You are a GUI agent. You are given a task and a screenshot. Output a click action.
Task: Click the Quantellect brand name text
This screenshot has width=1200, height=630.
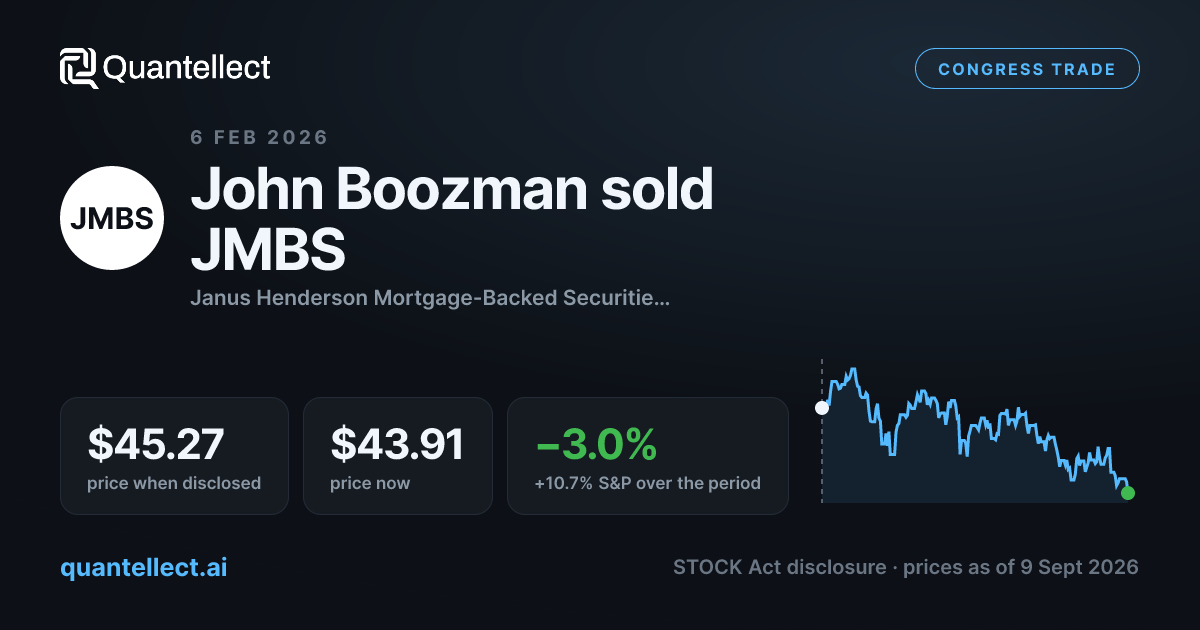pyautogui.click(x=187, y=68)
